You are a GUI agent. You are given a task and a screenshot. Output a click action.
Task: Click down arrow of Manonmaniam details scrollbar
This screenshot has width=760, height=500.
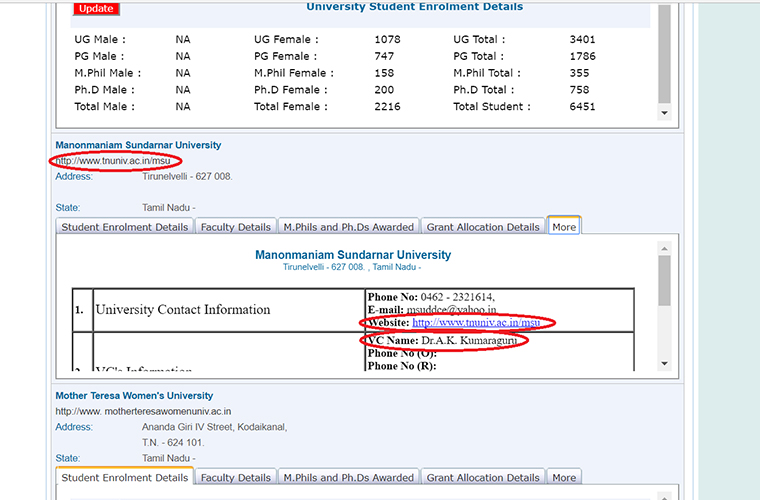click(x=665, y=363)
